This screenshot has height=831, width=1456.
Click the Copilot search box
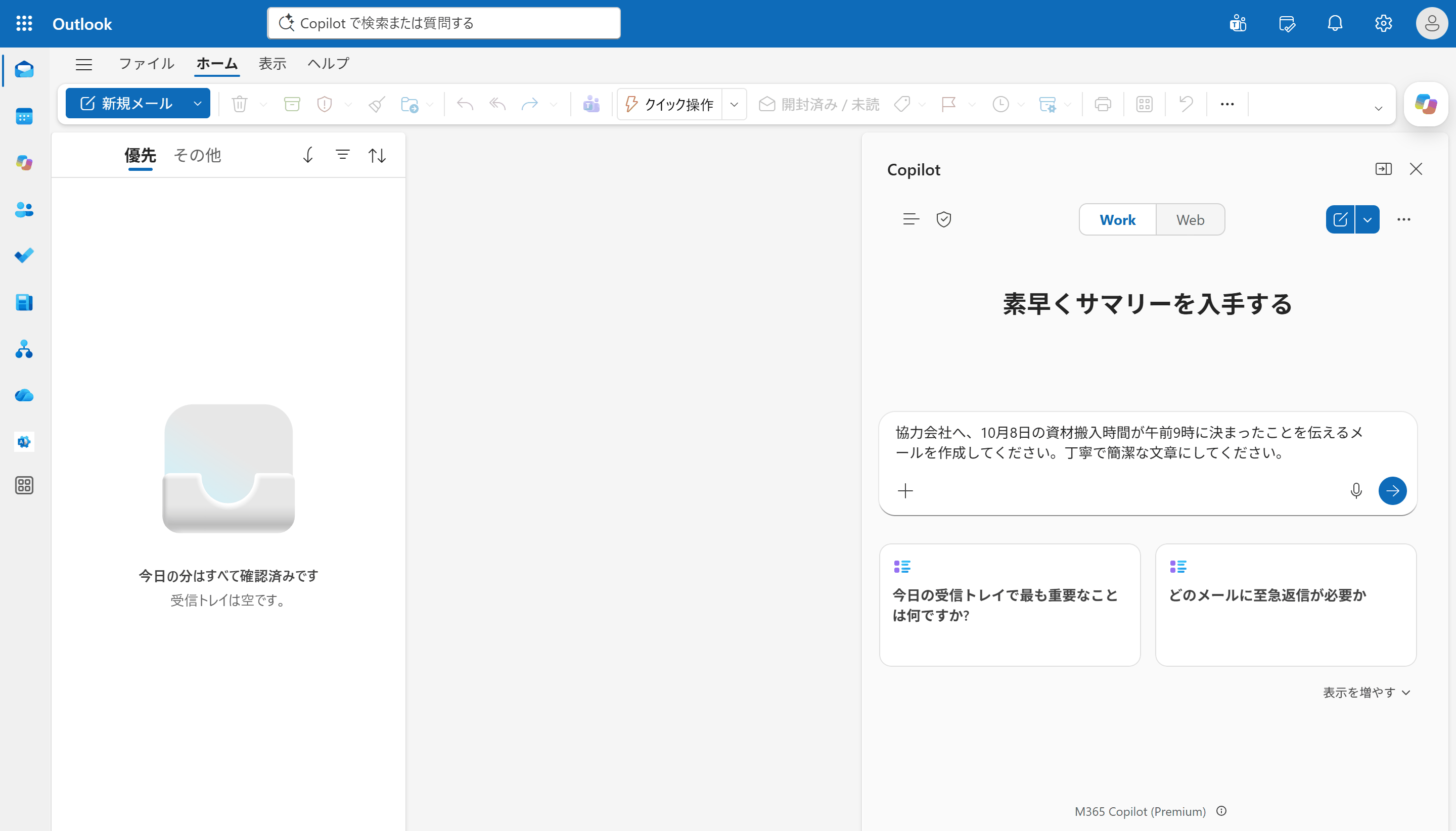click(x=443, y=23)
